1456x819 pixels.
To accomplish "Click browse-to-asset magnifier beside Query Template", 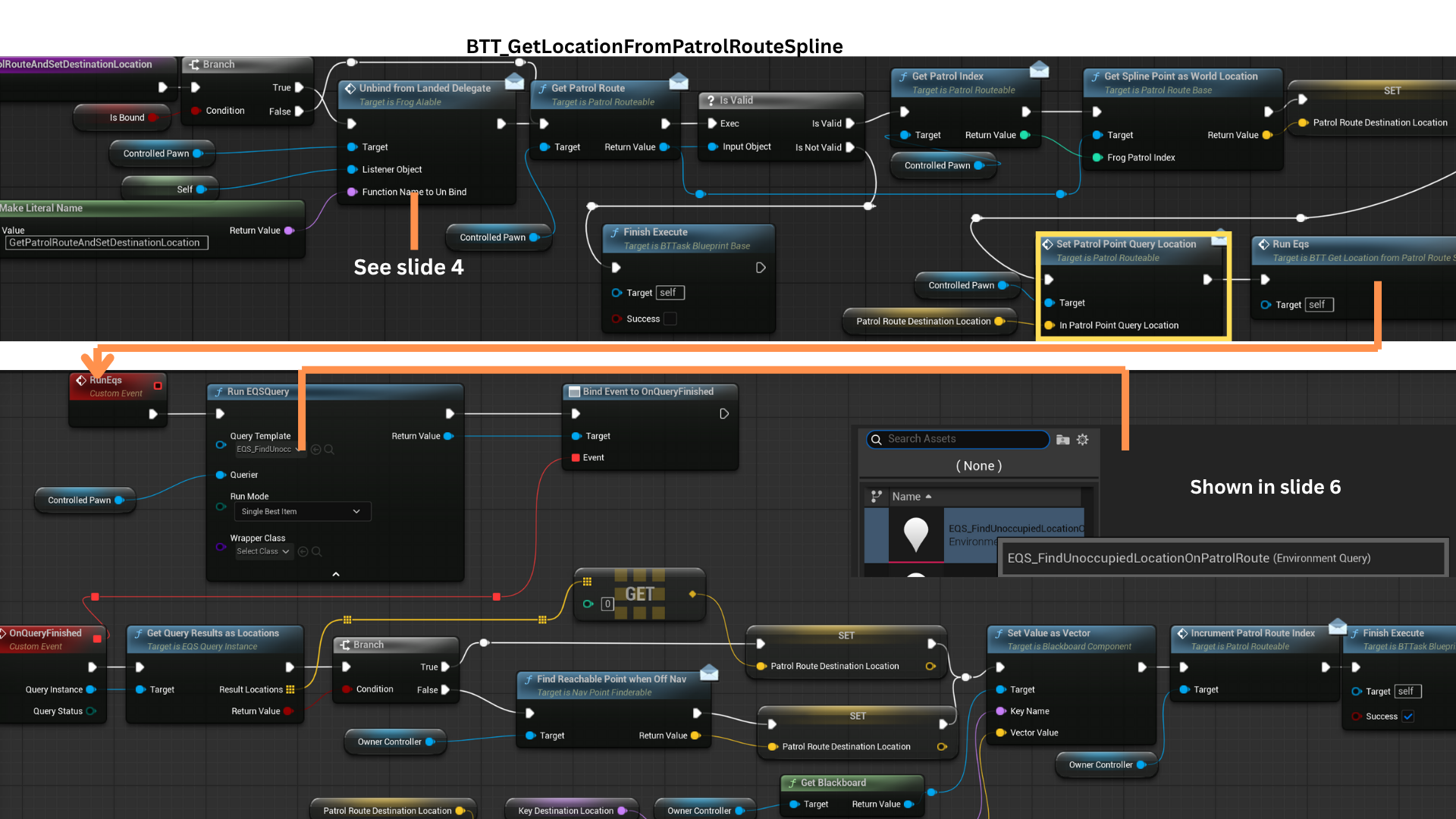I will (x=329, y=450).
